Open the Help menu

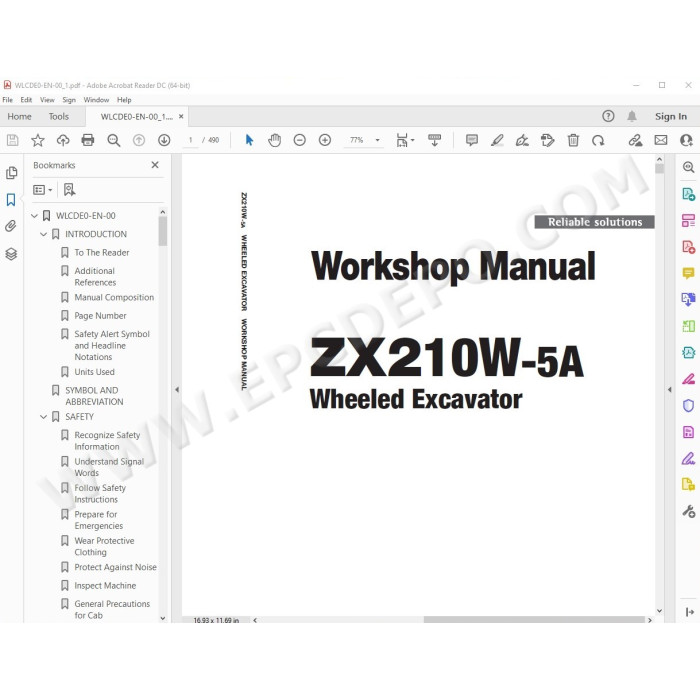124,100
